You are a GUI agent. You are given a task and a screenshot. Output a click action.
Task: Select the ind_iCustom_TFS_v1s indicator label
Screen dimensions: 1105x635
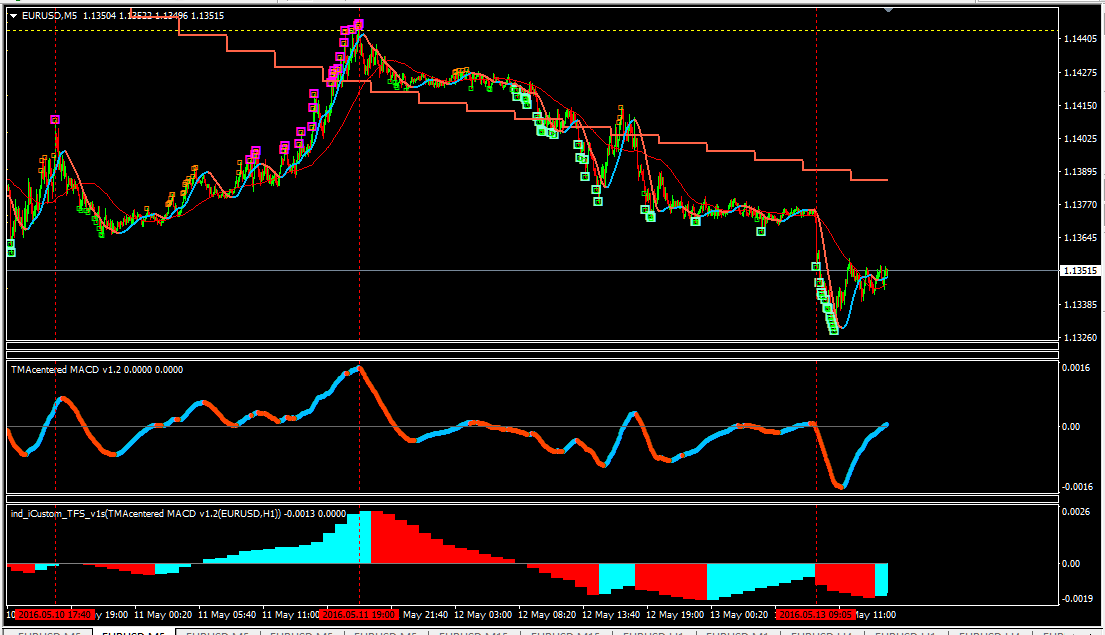point(178,514)
